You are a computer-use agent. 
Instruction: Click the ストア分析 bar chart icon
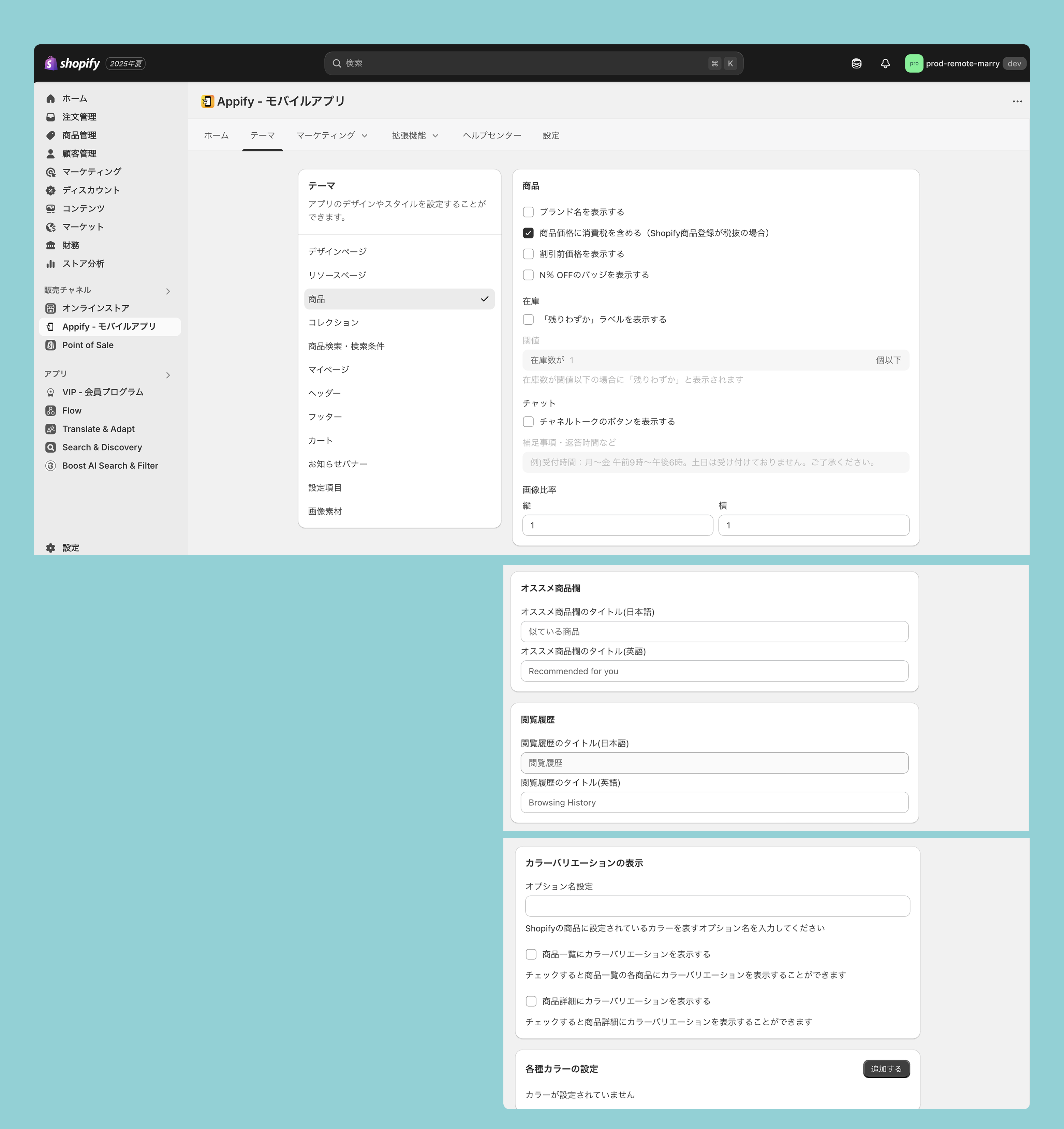pyautogui.click(x=50, y=264)
